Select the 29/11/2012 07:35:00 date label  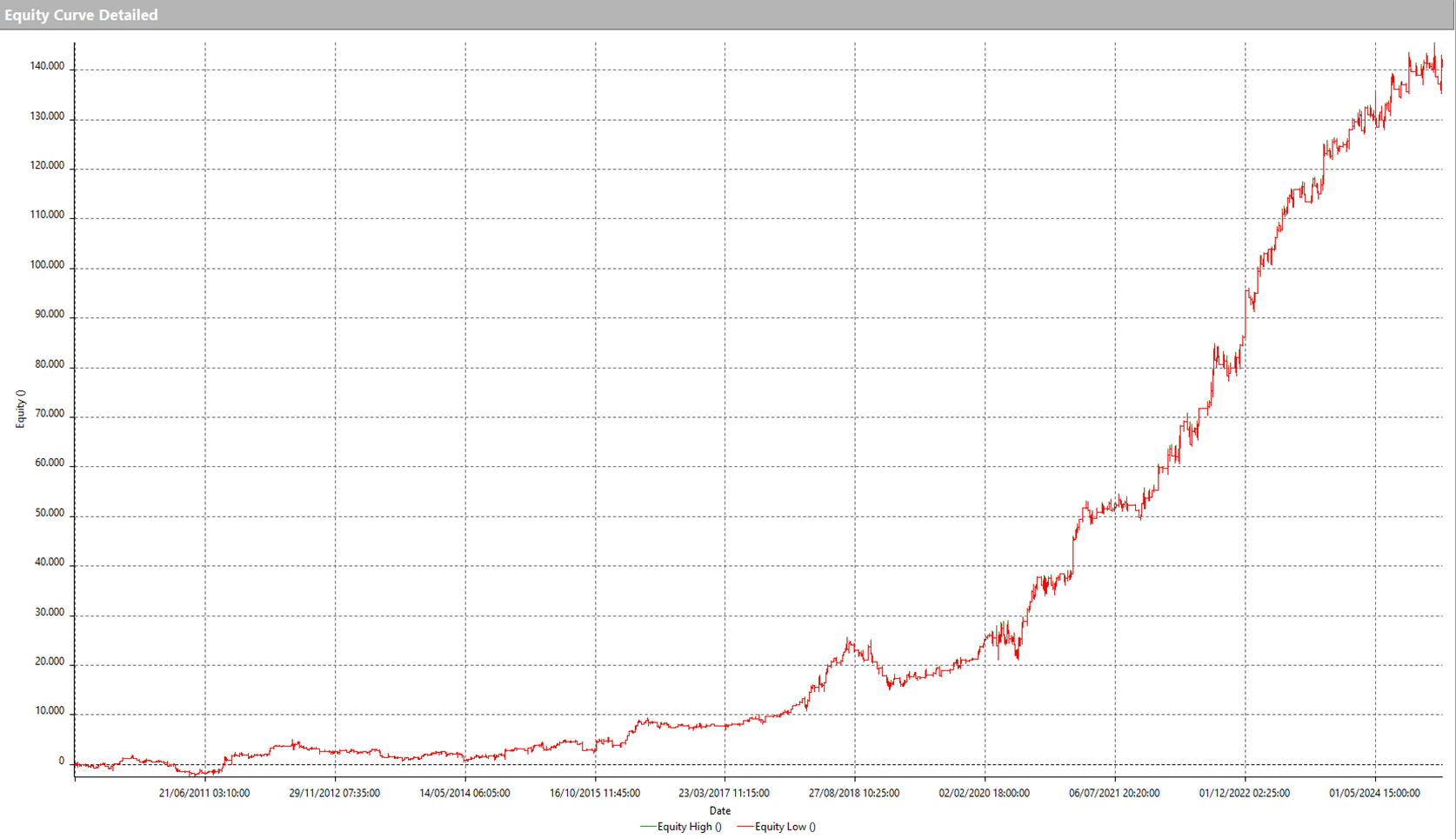coord(334,793)
